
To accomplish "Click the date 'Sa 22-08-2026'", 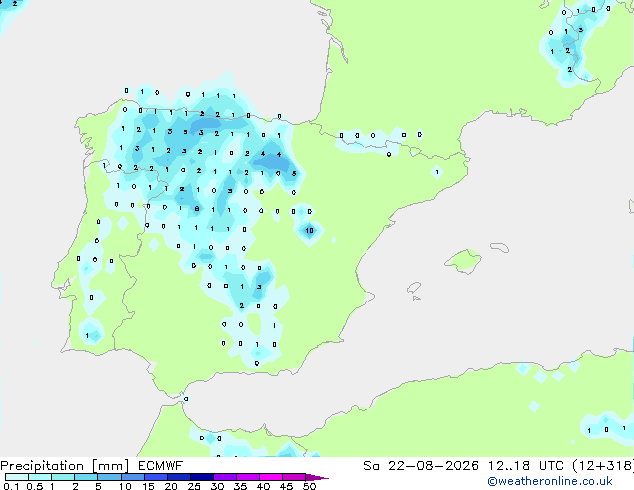I will [x=421, y=466].
